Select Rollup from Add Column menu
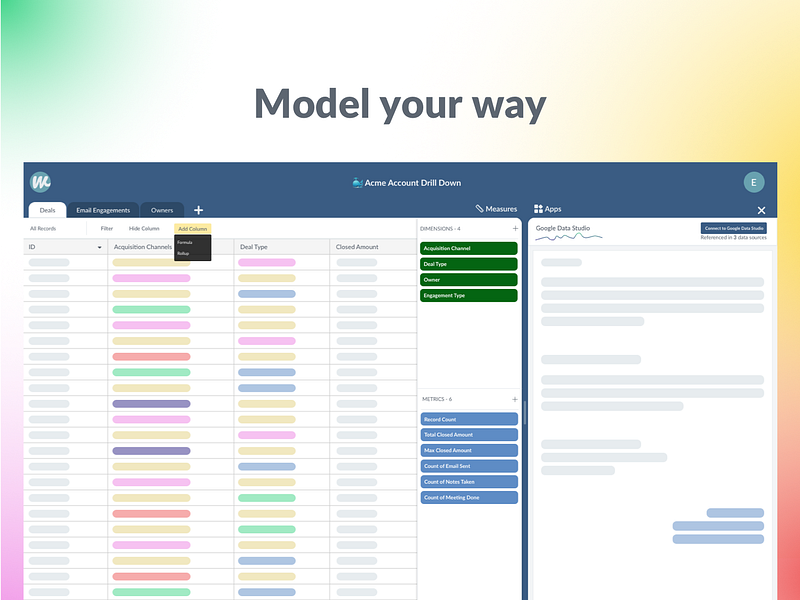This screenshot has height=600, width=800. (183, 254)
